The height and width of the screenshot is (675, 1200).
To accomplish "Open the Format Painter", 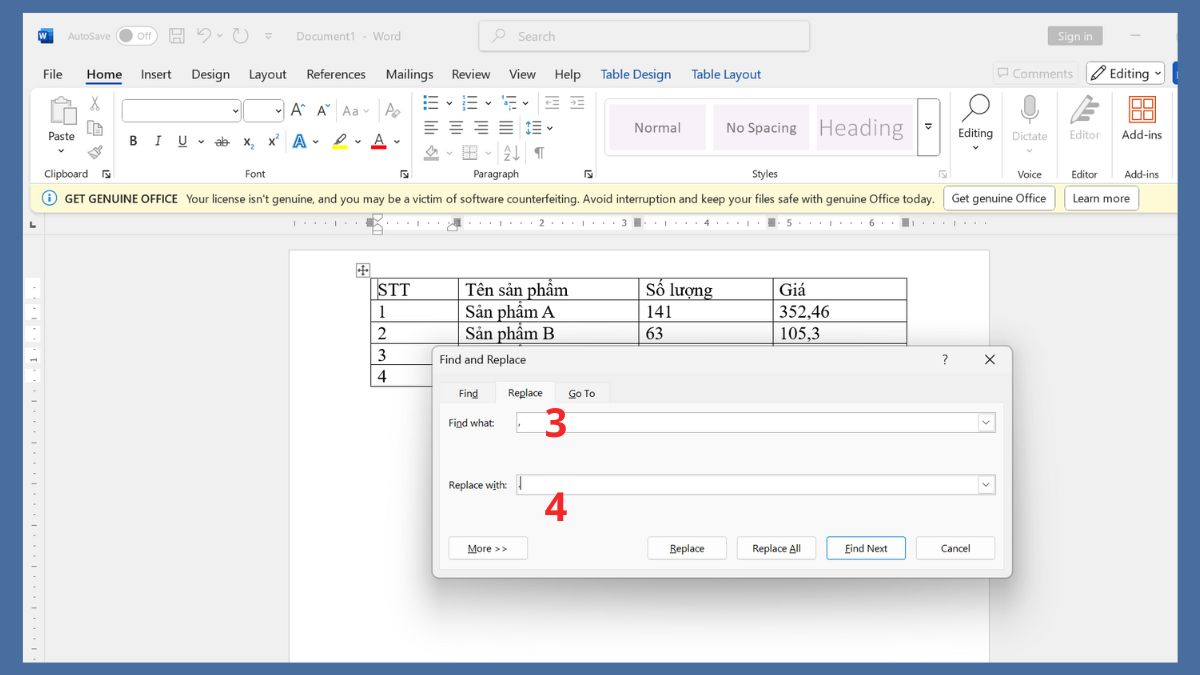I will click(96, 152).
